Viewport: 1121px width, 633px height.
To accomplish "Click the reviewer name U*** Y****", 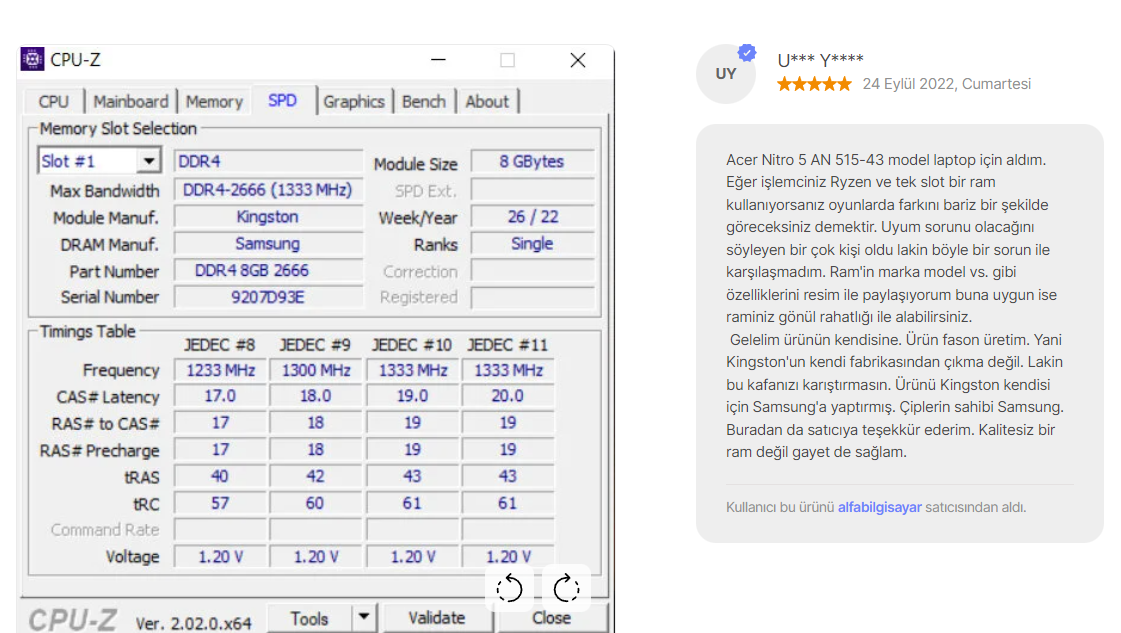I will coord(820,60).
